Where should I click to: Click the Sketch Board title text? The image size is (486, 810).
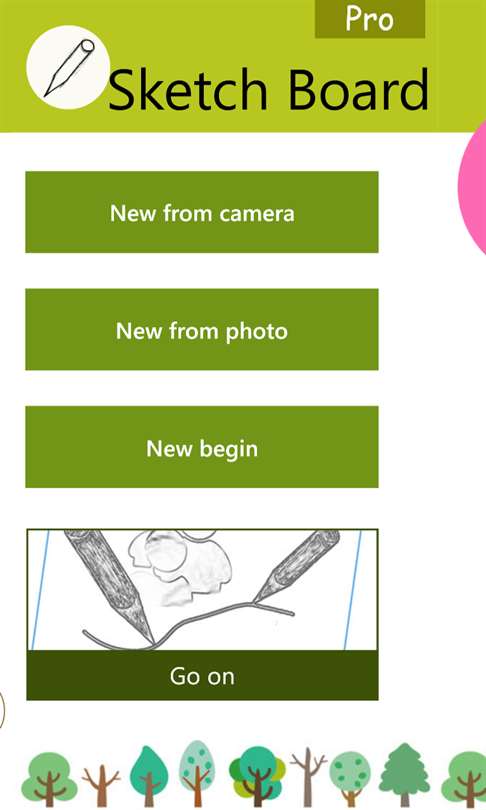[x=268, y=89]
